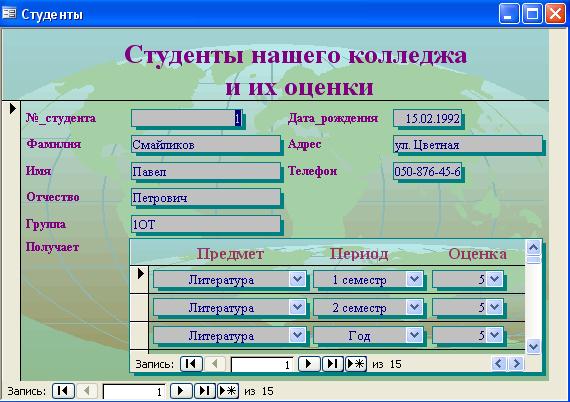Click the №_студента field
Viewport: 570px width, 402px height.
pos(186,118)
